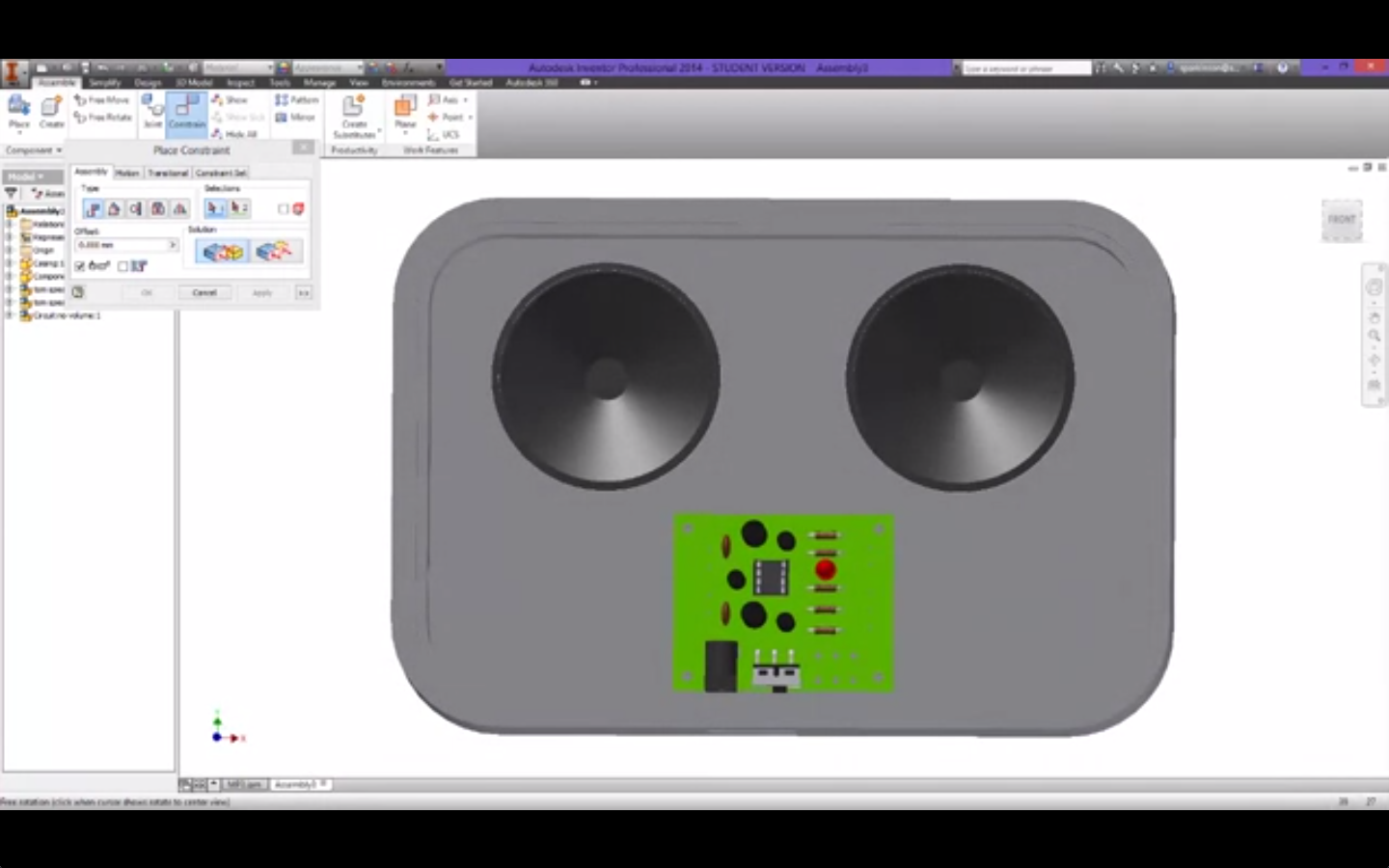Viewport: 1389px width, 868px height.
Task: Expand the Origin folder node
Action: (9, 250)
